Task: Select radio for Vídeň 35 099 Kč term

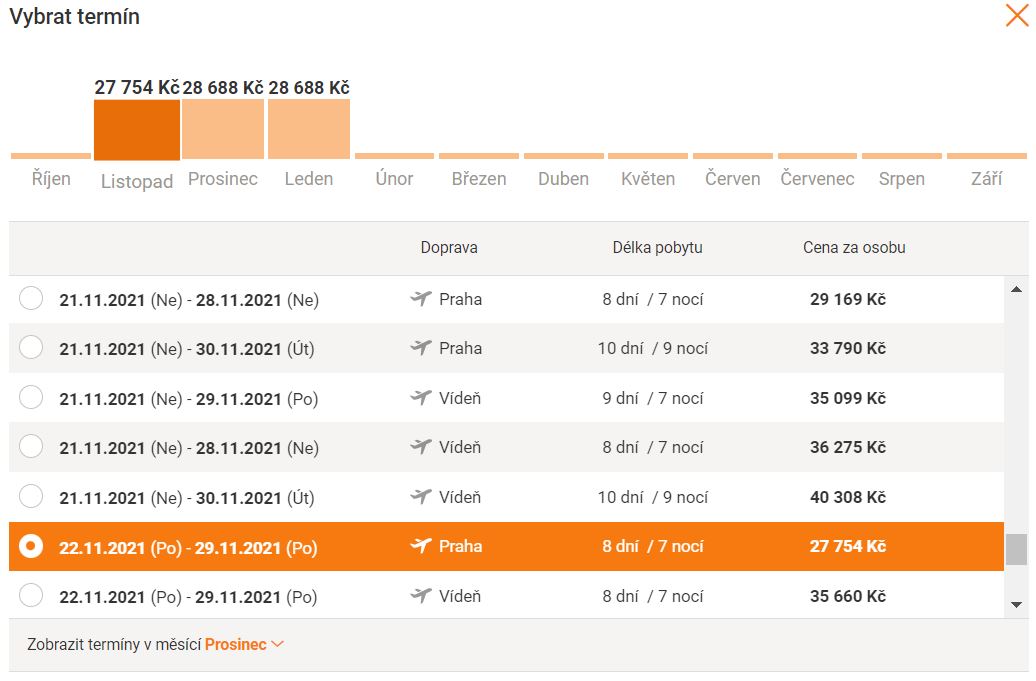Action: click(31, 398)
